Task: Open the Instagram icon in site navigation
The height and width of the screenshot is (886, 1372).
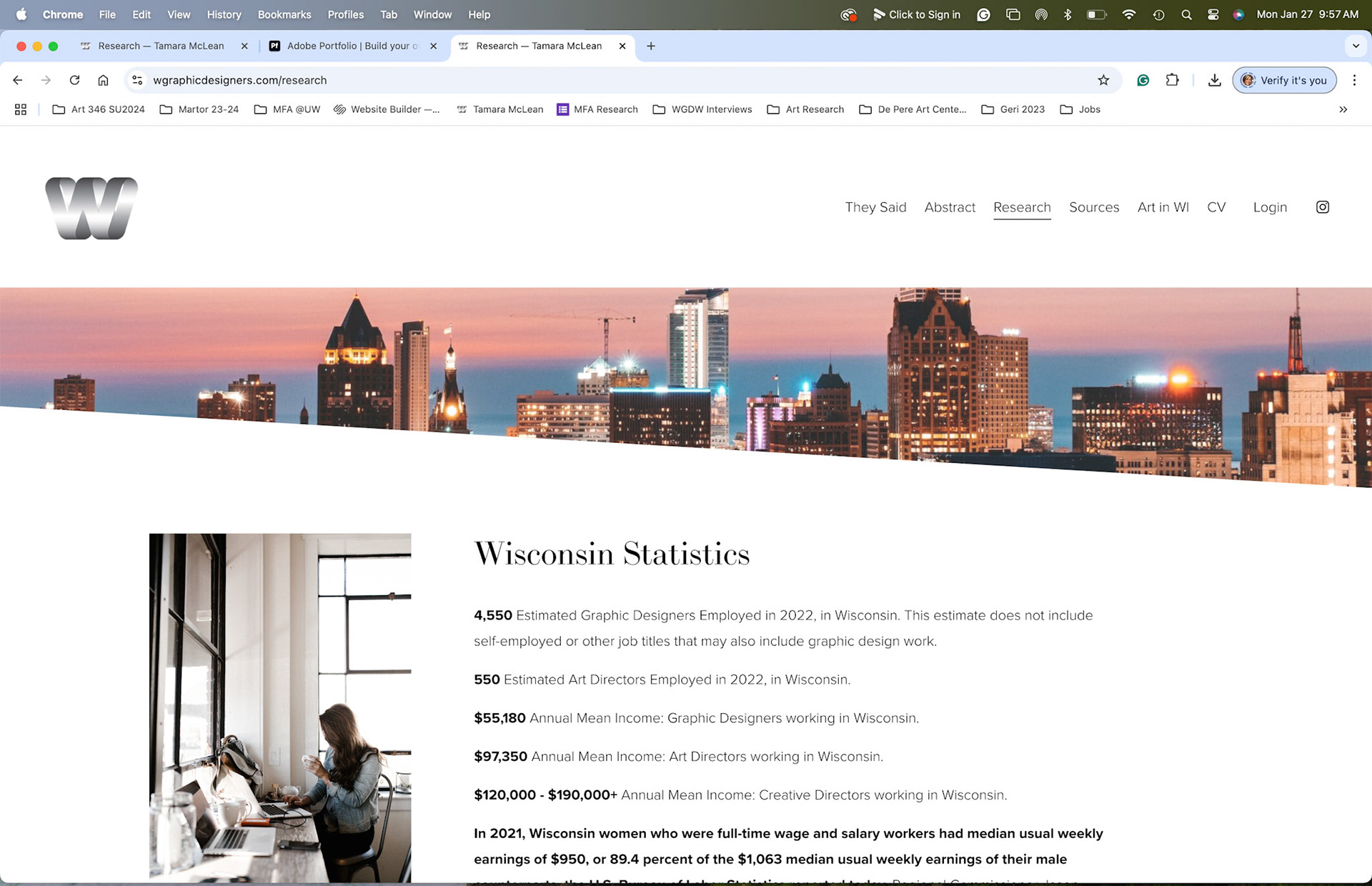Action: coord(1322,207)
